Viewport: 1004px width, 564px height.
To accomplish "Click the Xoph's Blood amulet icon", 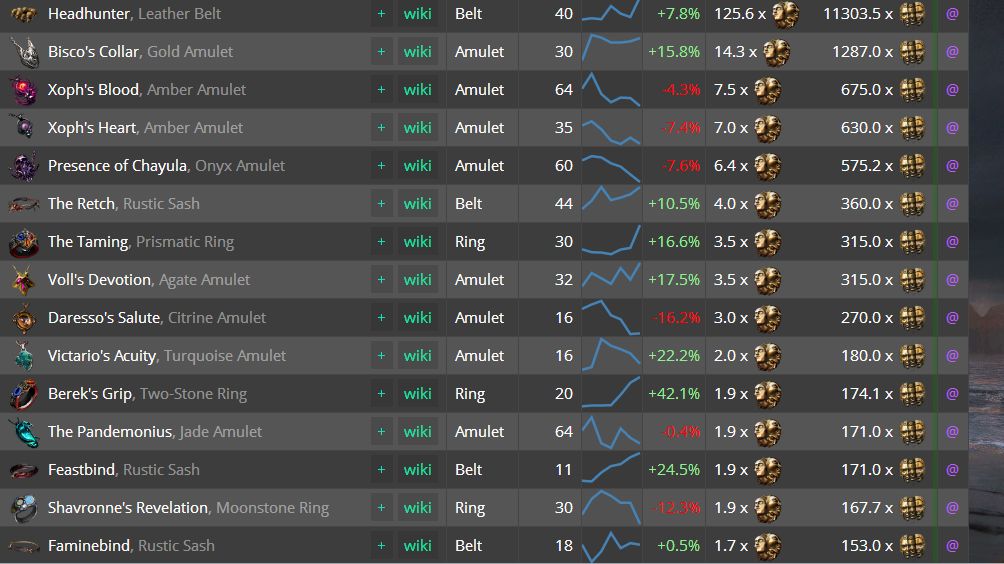I will pyautogui.click(x=24, y=90).
